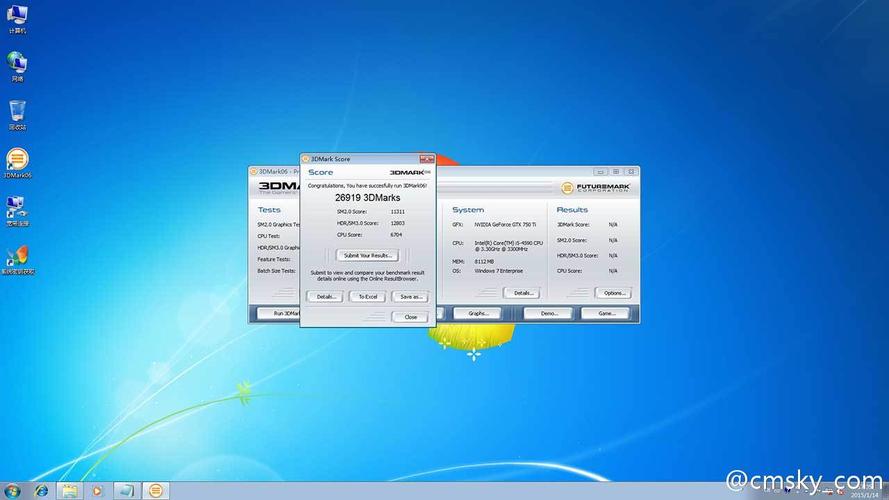Click the Demo... button
The image size is (889, 500).
[548, 313]
